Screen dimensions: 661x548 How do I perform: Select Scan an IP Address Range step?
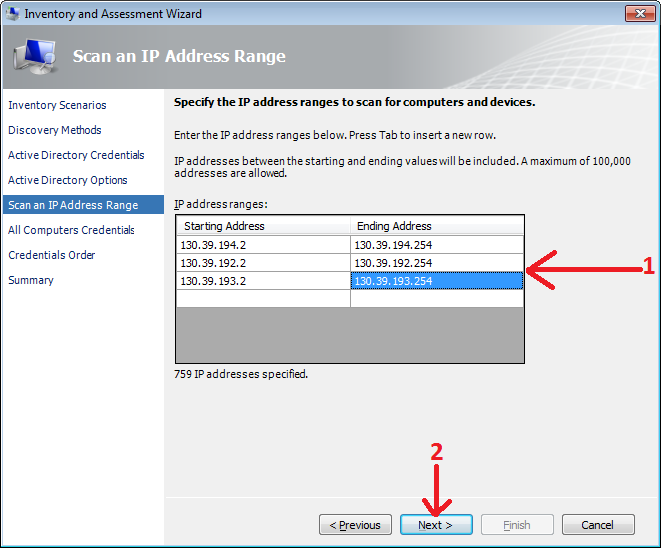pos(73,205)
